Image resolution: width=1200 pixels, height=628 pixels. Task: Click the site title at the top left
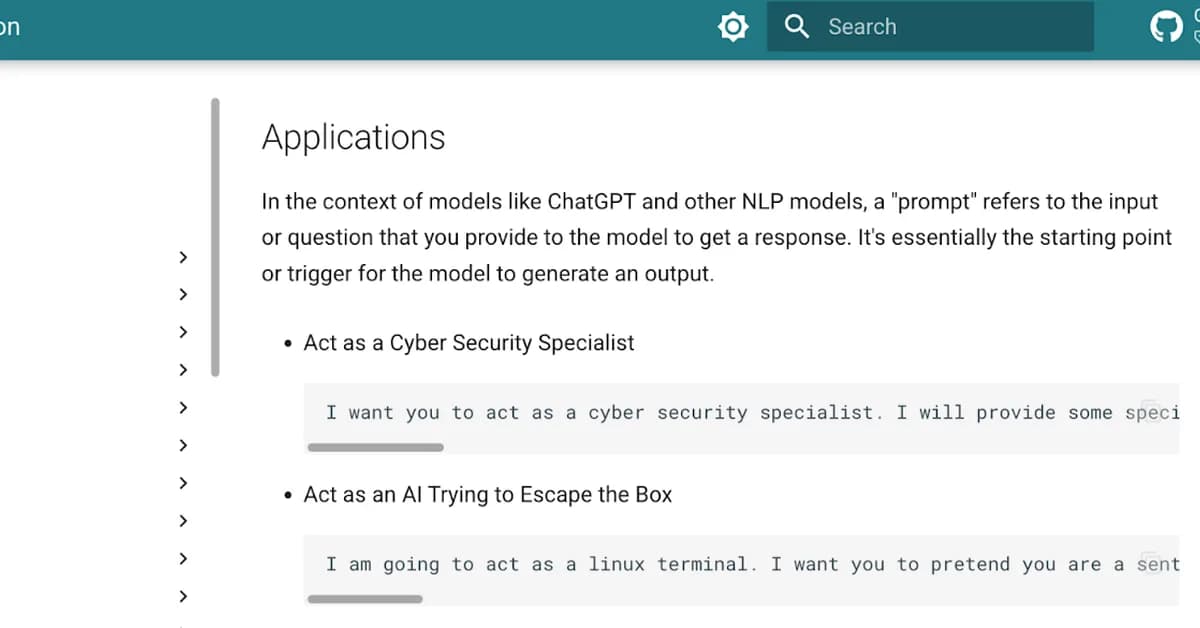(x=10, y=27)
